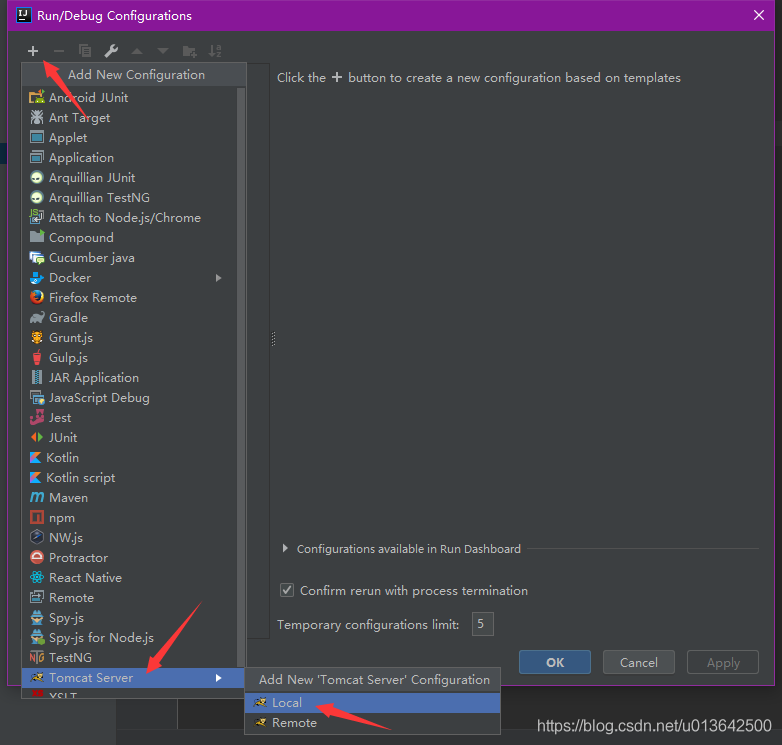Click the Move Down arrow icon
The image size is (782, 745).
163,51
